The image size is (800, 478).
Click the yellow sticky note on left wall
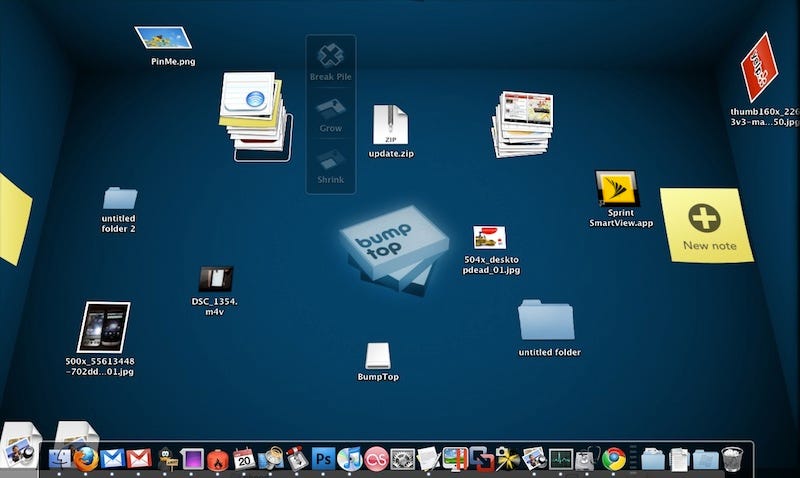14,219
